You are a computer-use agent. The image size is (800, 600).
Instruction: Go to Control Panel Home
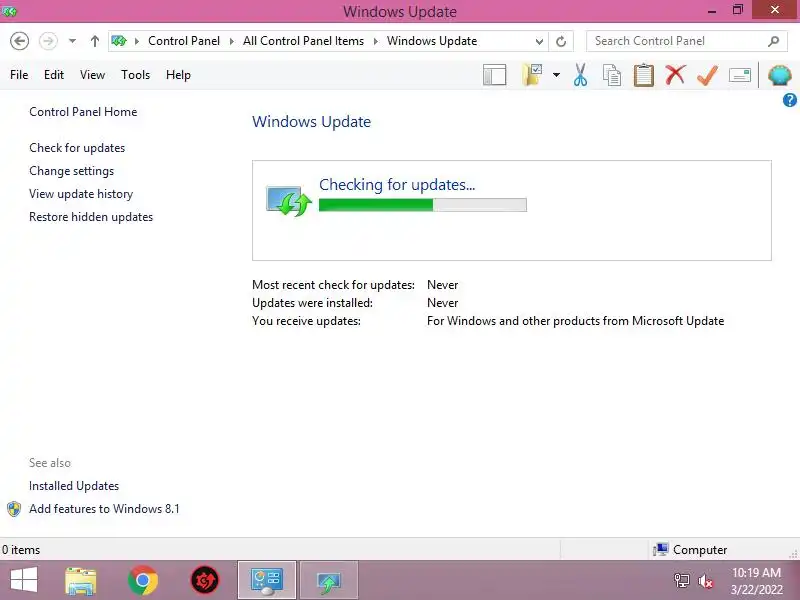(x=83, y=112)
